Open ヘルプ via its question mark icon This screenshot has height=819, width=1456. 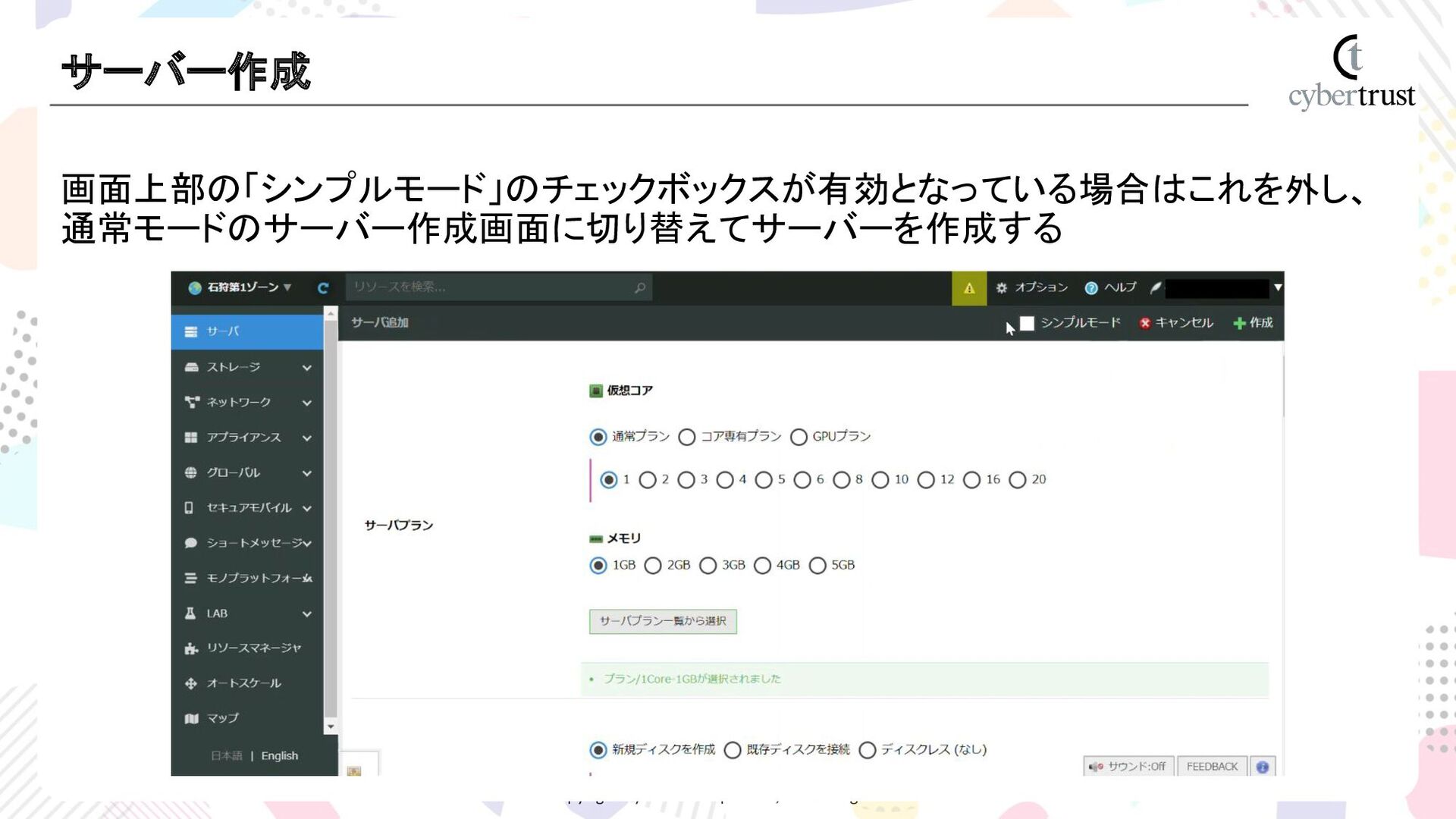1091,288
